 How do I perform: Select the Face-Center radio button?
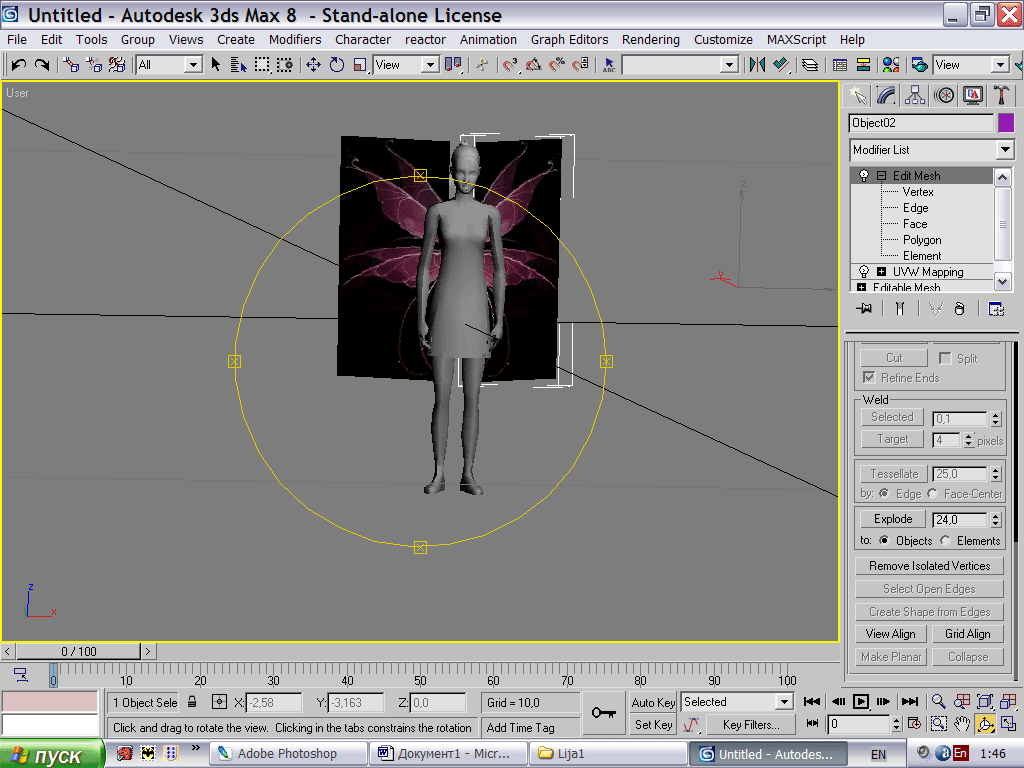(x=932, y=494)
